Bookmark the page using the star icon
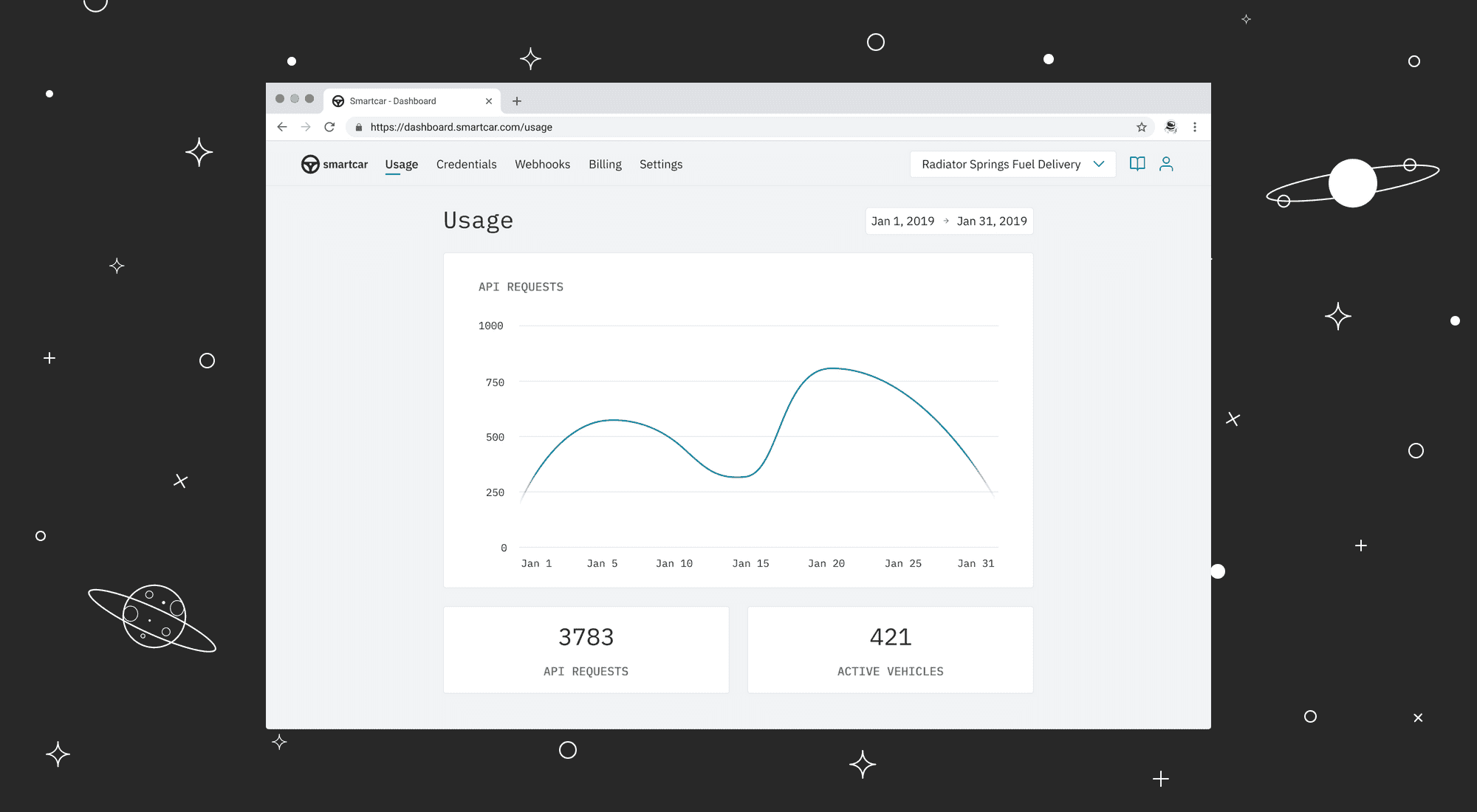 [1142, 127]
